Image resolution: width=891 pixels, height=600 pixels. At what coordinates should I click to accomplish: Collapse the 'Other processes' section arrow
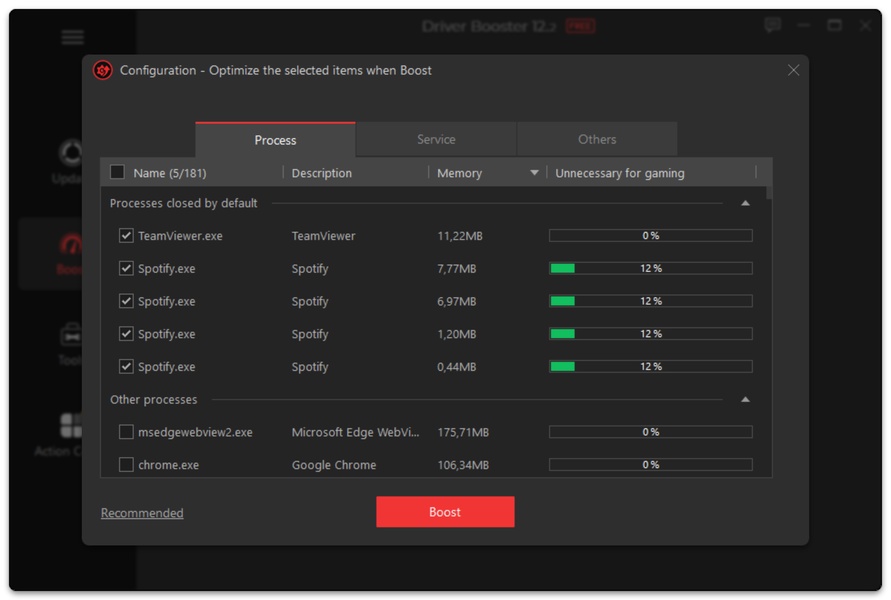[745, 400]
